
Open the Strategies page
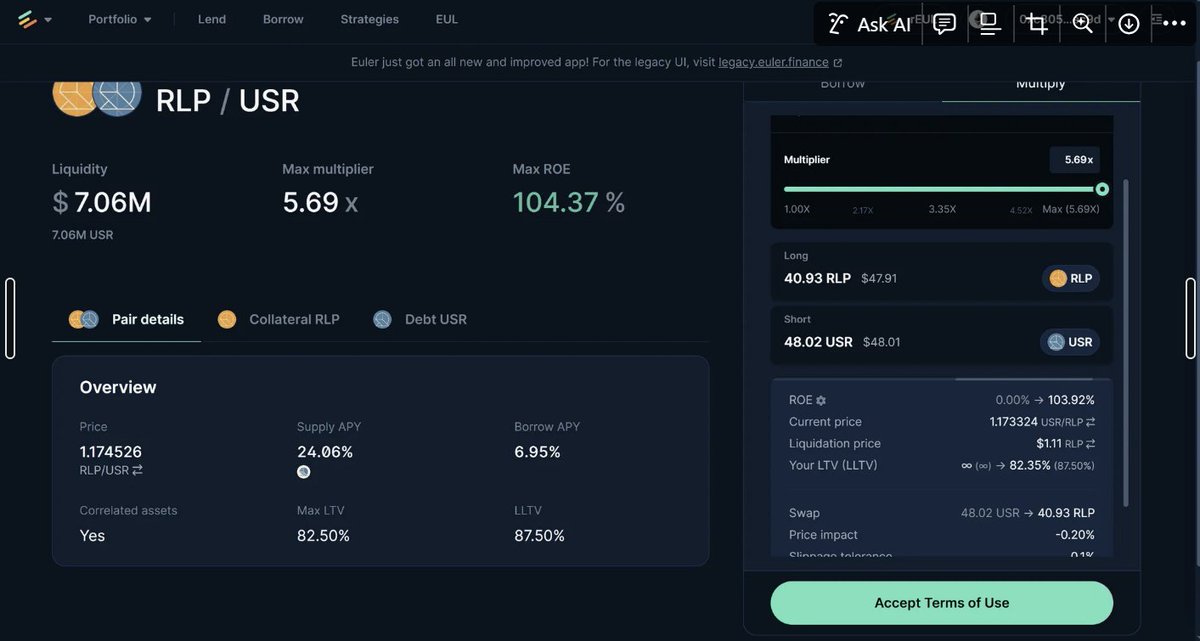(369, 19)
